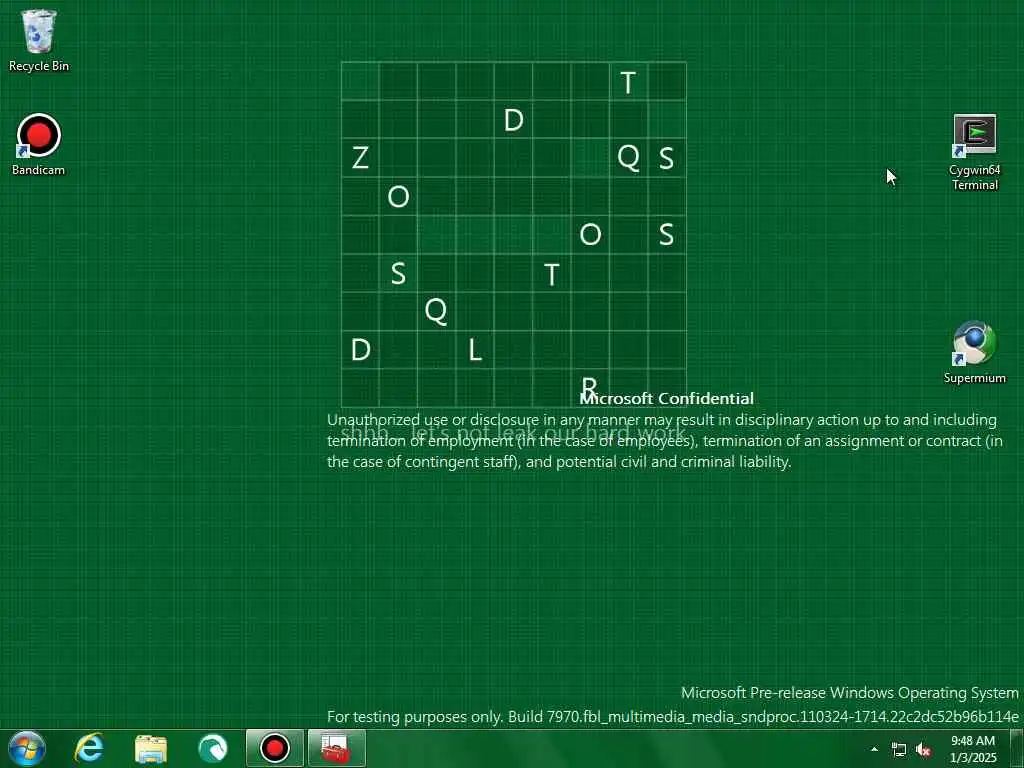
Task: Click the teal swirl browser icon in taskbar
Action: 213,748
